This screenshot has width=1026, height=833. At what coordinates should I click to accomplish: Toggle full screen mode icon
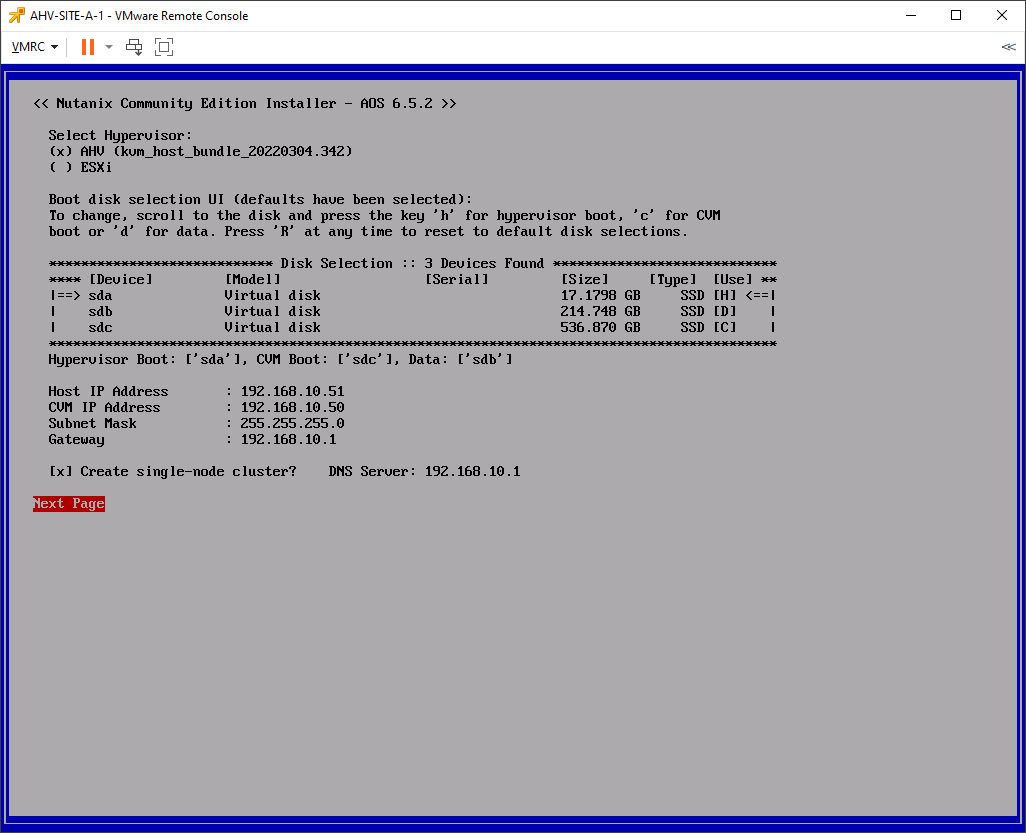[x=164, y=47]
